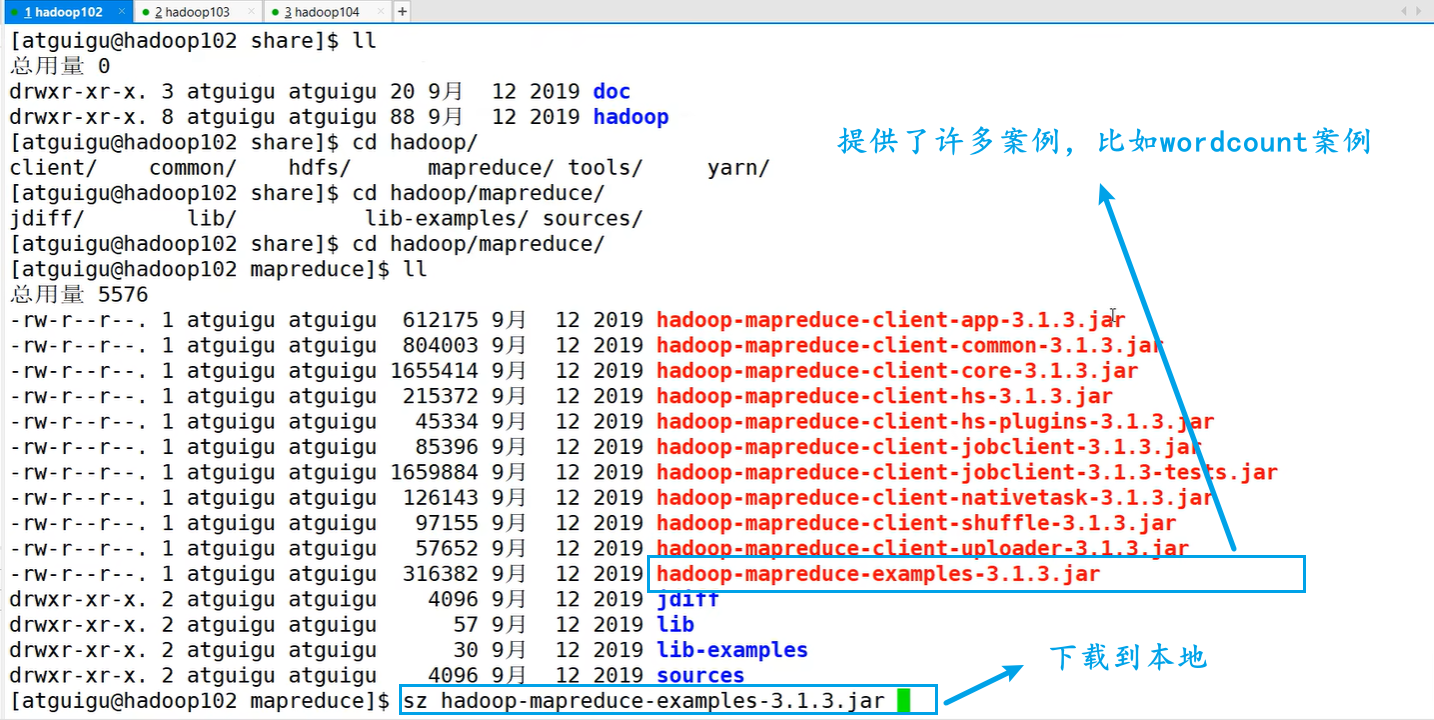Click file size 1655414

434,371
